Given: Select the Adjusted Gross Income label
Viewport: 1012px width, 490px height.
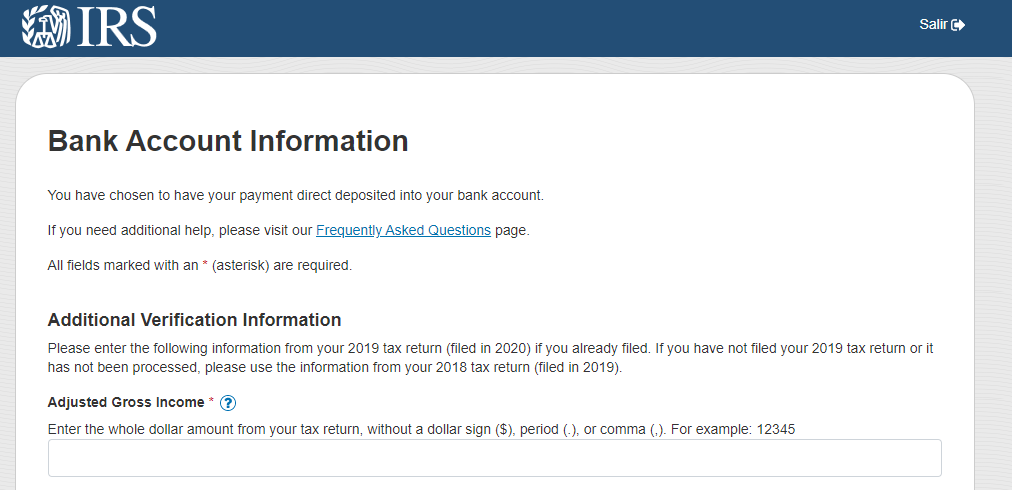Looking at the screenshot, I should 126,402.
